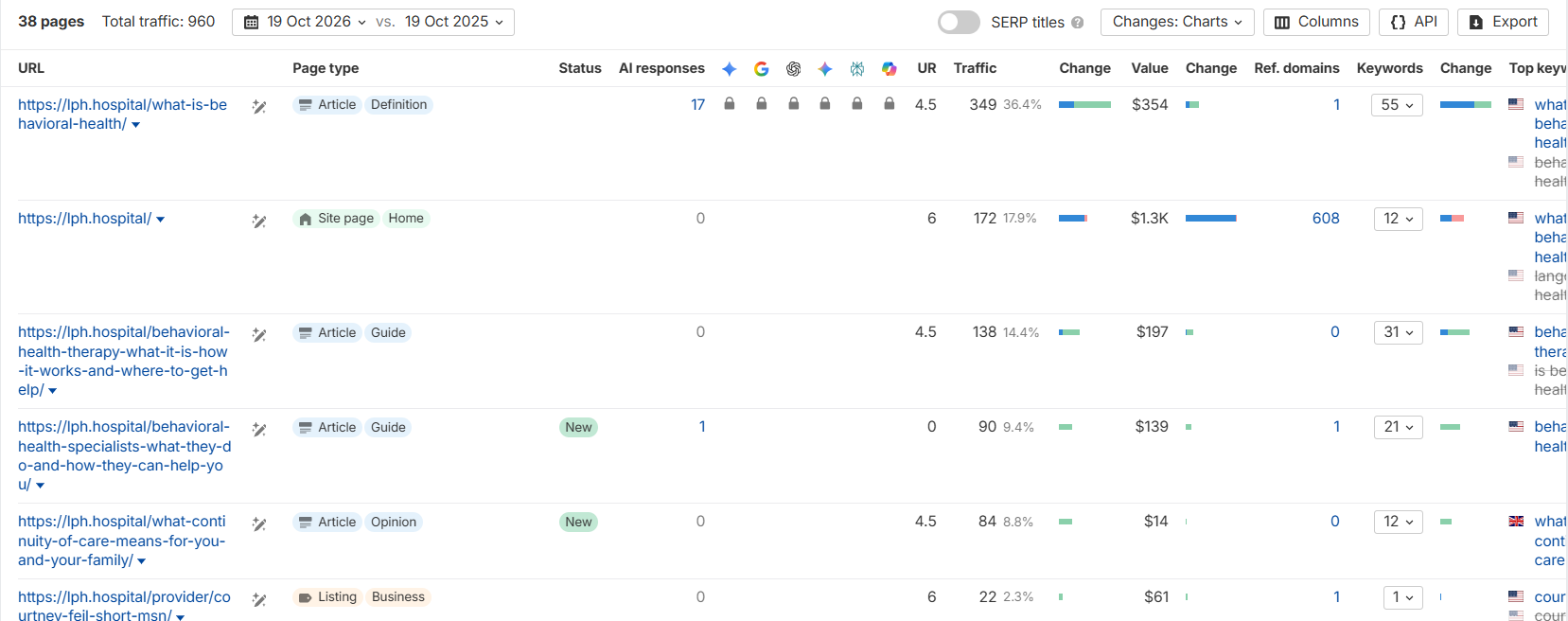Open the Changes: Charts dropdown
Screen dimensions: 1568x621
(1177, 21)
